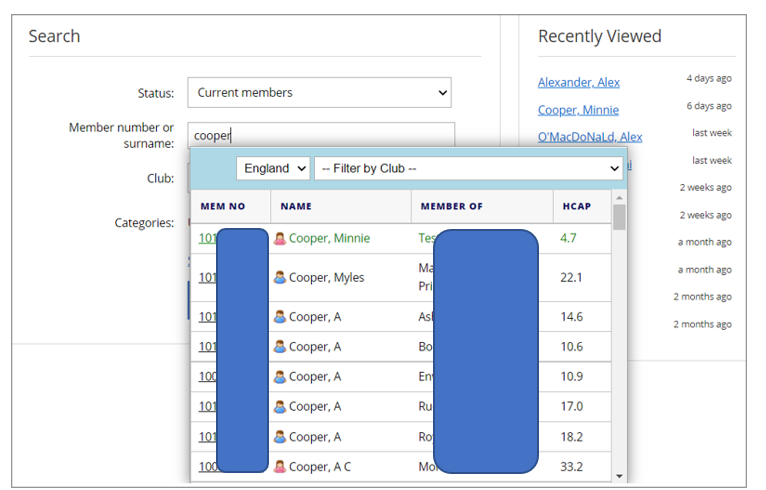The height and width of the screenshot is (490, 766).
Task: Open Cooper, Minnie in Recently Viewed
Action: tap(578, 110)
